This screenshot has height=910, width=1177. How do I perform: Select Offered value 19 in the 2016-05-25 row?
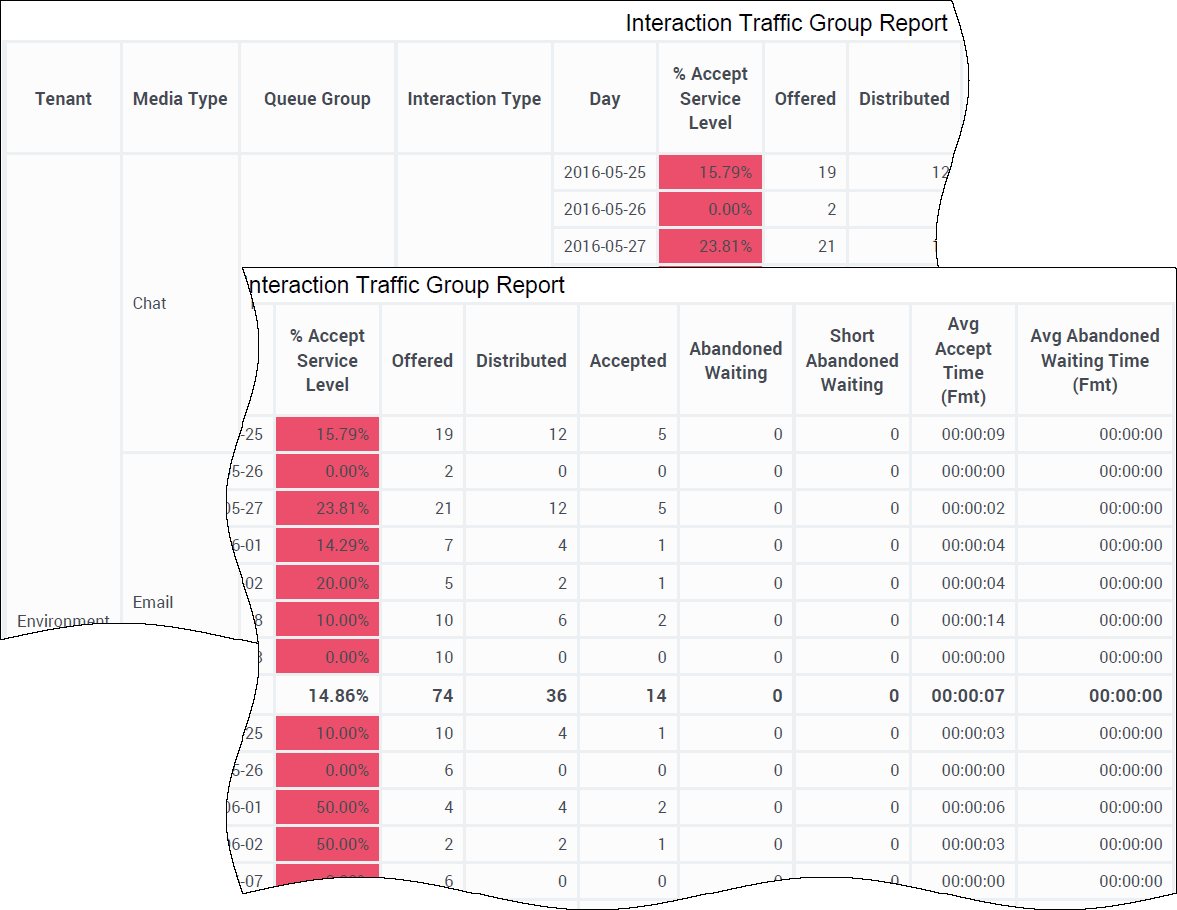coord(805,172)
